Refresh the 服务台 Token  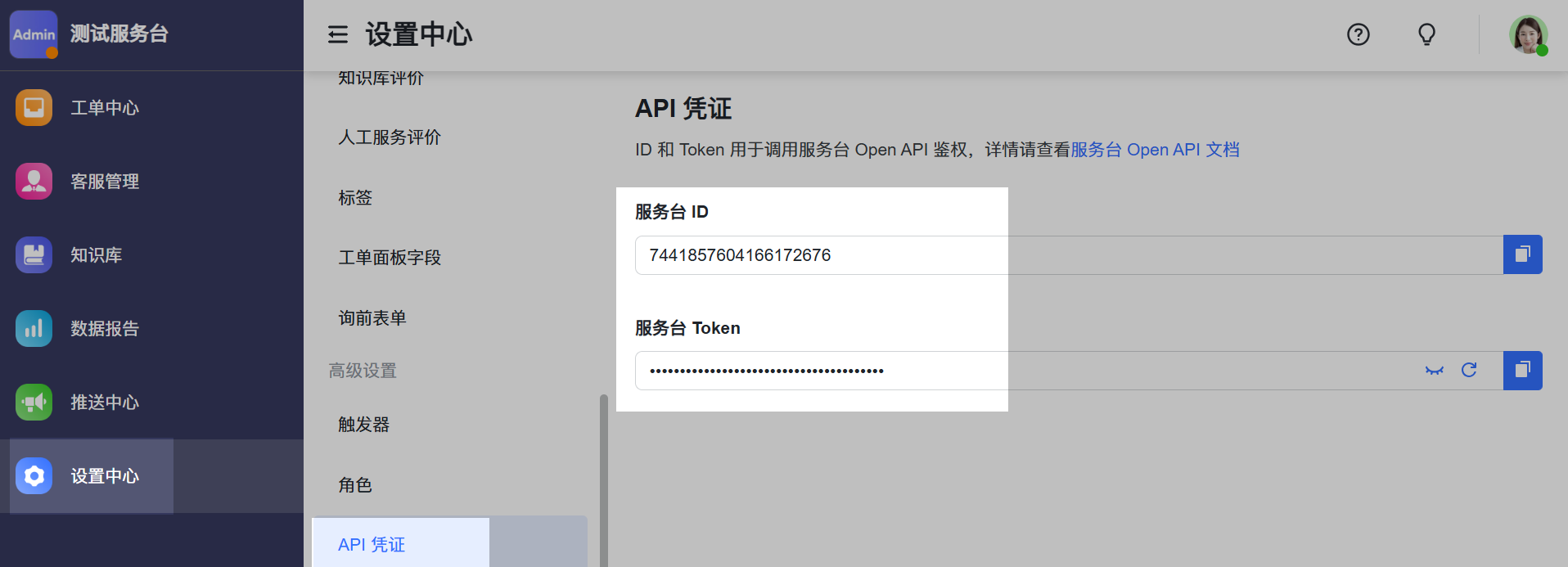(x=1469, y=371)
